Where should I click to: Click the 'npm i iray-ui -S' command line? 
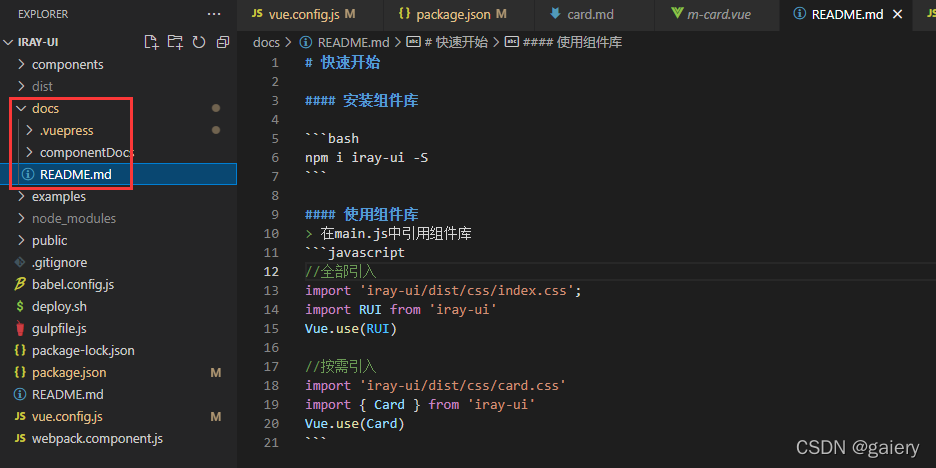[367, 158]
